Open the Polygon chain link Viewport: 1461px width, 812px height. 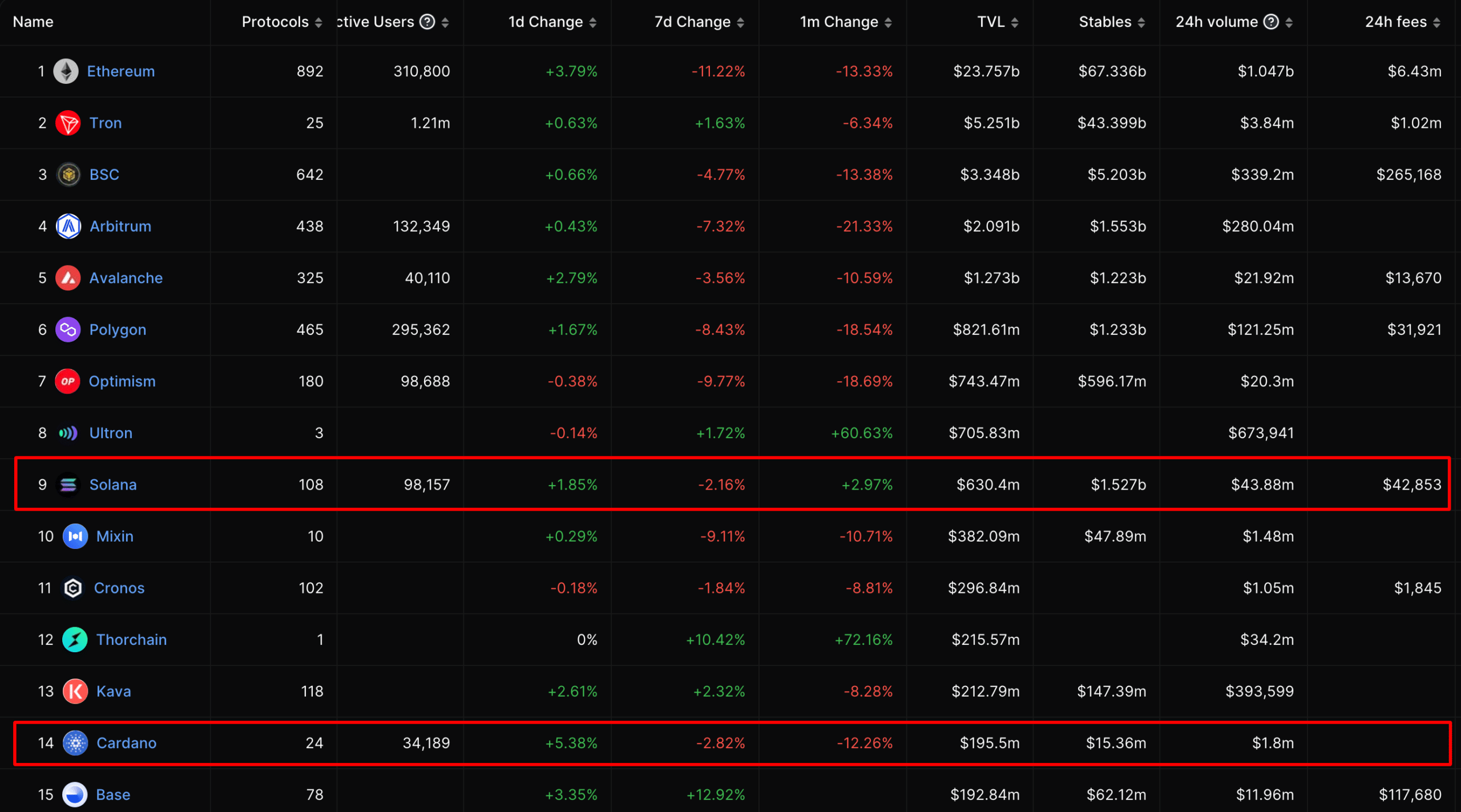(x=118, y=330)
